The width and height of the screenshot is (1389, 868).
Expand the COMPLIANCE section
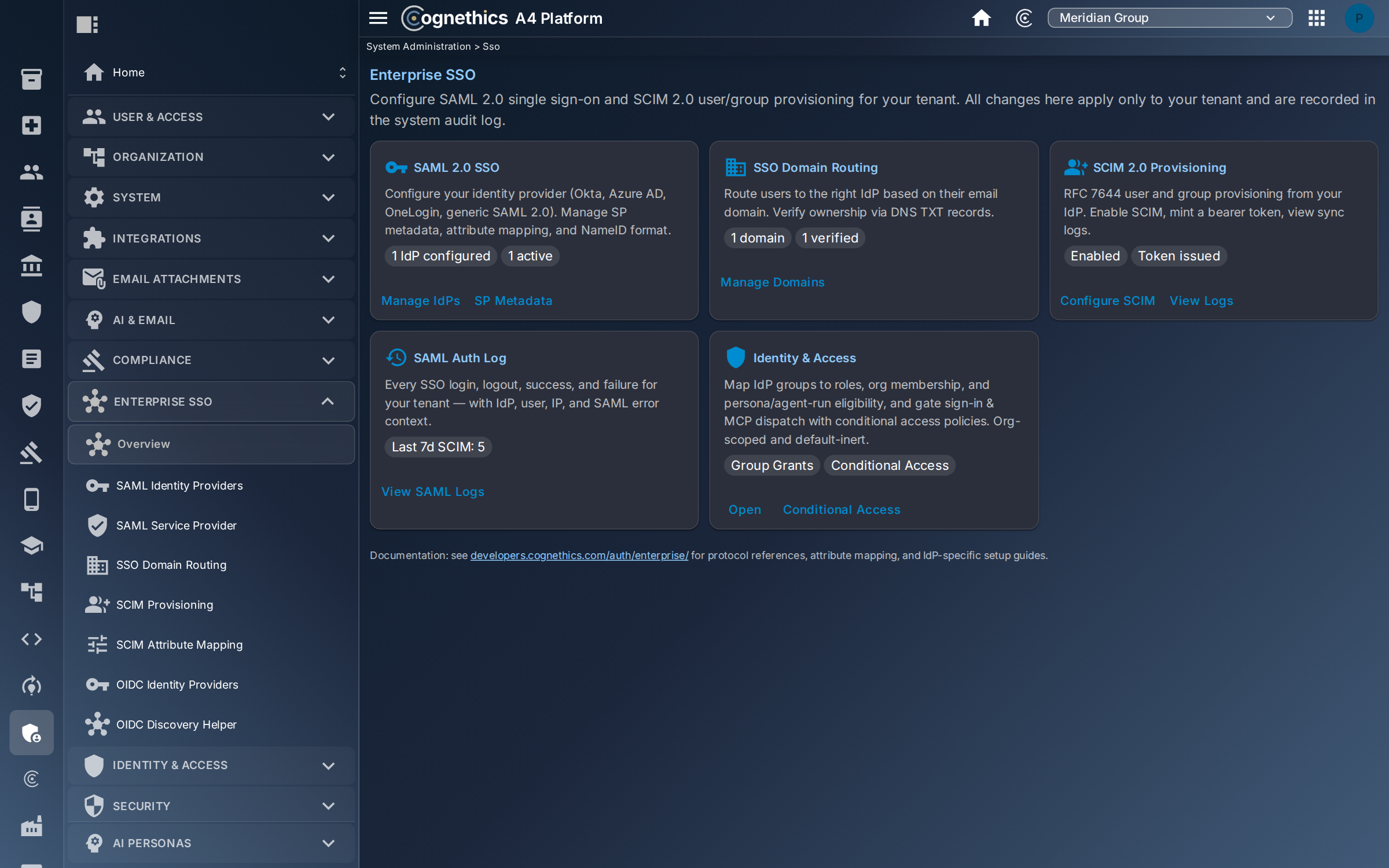click(211, 360)
